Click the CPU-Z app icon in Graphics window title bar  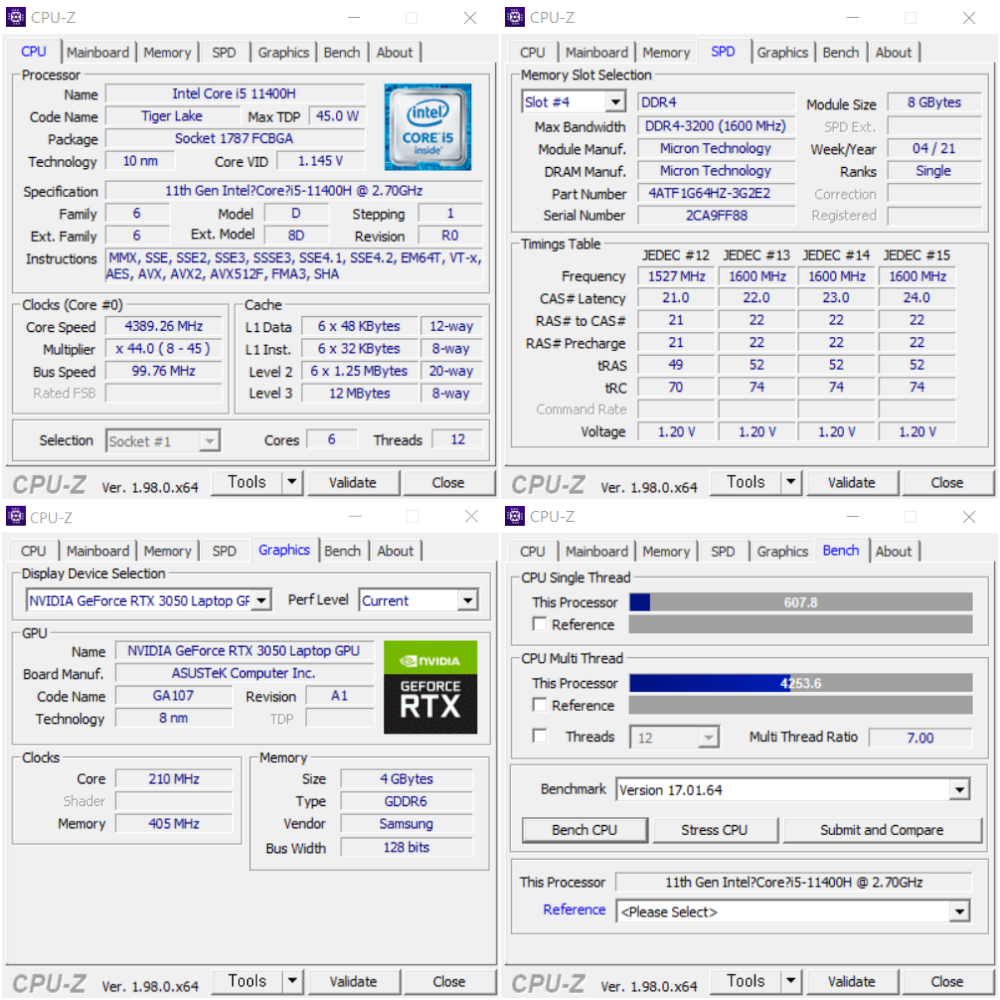pos(15,516)
